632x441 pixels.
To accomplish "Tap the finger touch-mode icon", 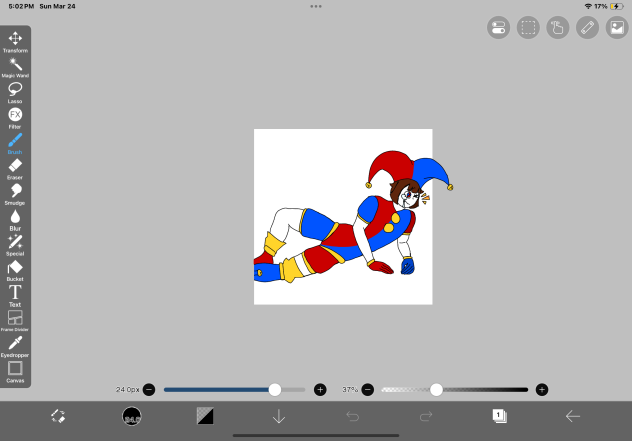I will coord(558,28).
